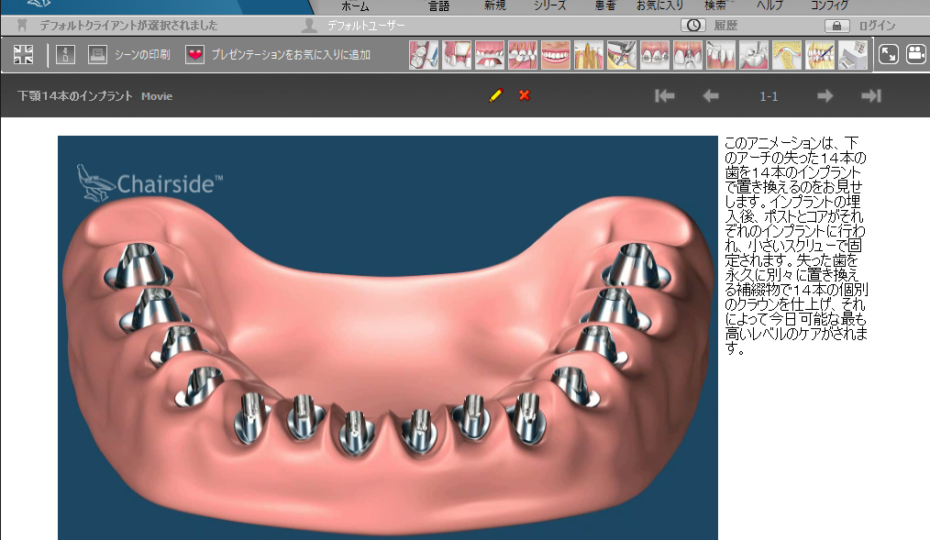The image size is (930, 540).
Task: Open the crowded teeth category icon
Action: click(523, 55)
